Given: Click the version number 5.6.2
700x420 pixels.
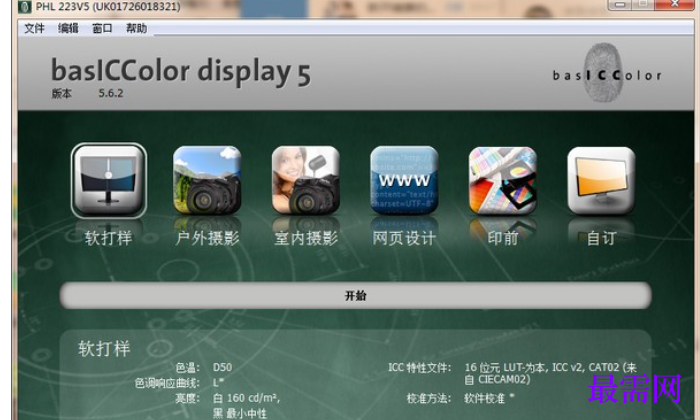Looking at the screenshot, I should pos(111,93).
